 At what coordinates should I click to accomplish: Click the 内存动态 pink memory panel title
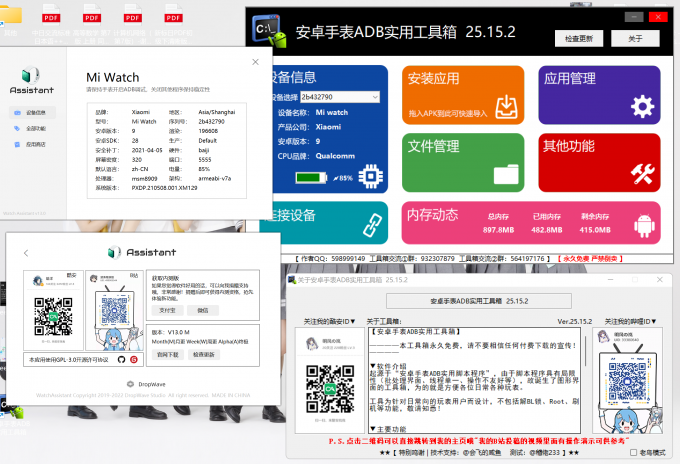click(432, 215)
